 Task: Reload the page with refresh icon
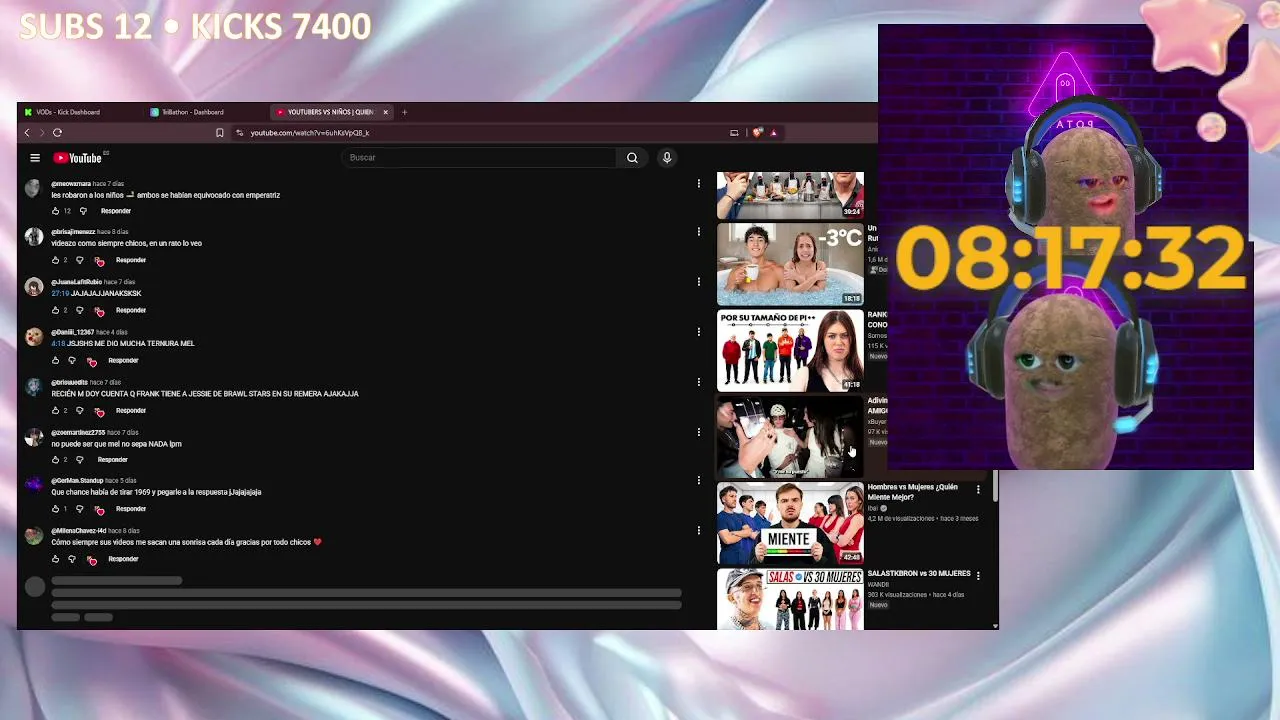[58, 133]
